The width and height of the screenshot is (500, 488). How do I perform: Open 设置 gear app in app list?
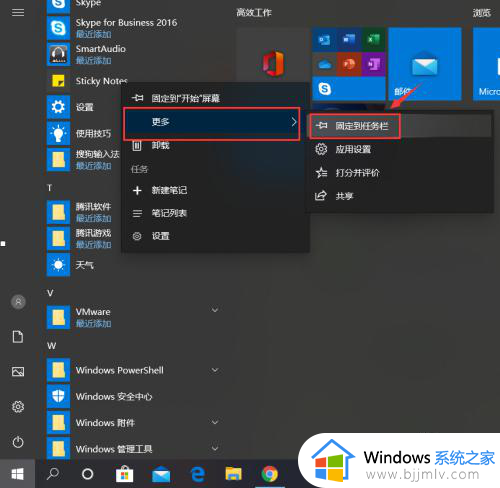point(58,107)
